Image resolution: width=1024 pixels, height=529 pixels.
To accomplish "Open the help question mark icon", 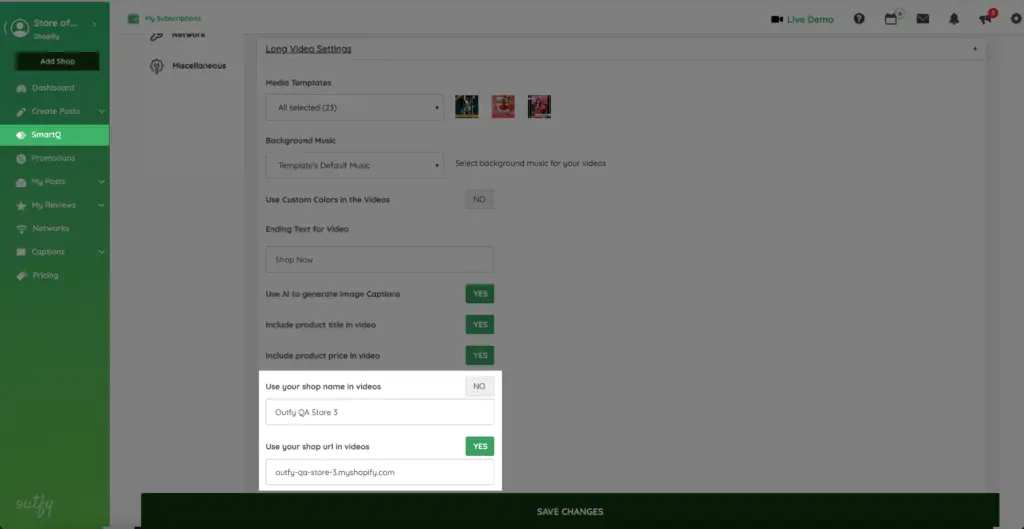I will (859, 19).
